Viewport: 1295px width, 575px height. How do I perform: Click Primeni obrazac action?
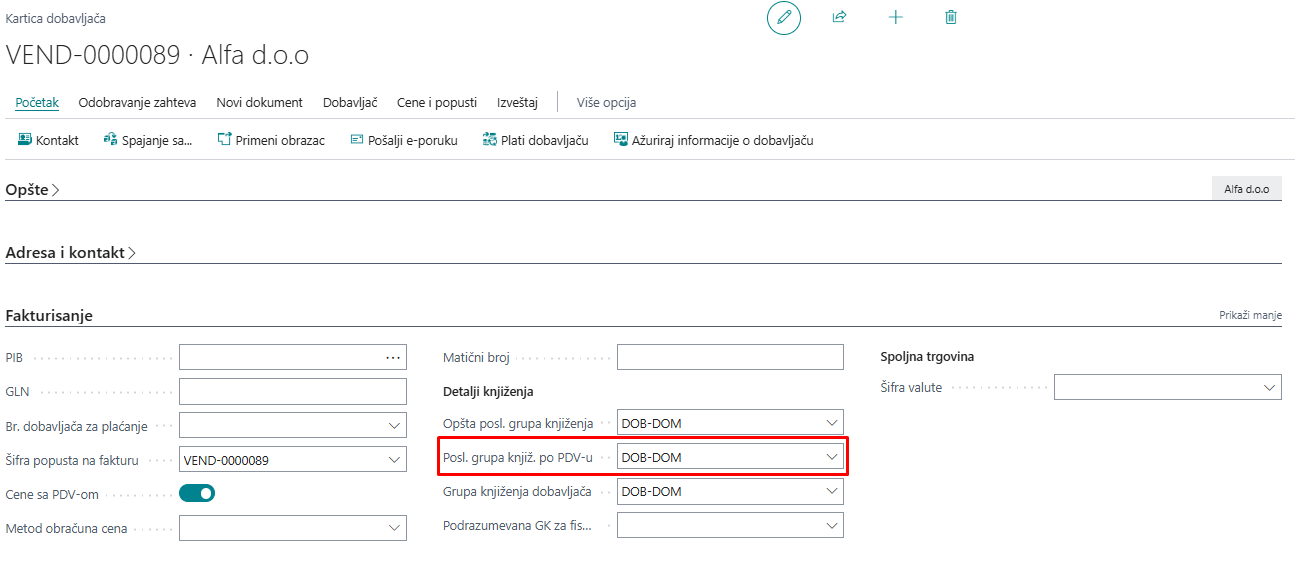271,140
